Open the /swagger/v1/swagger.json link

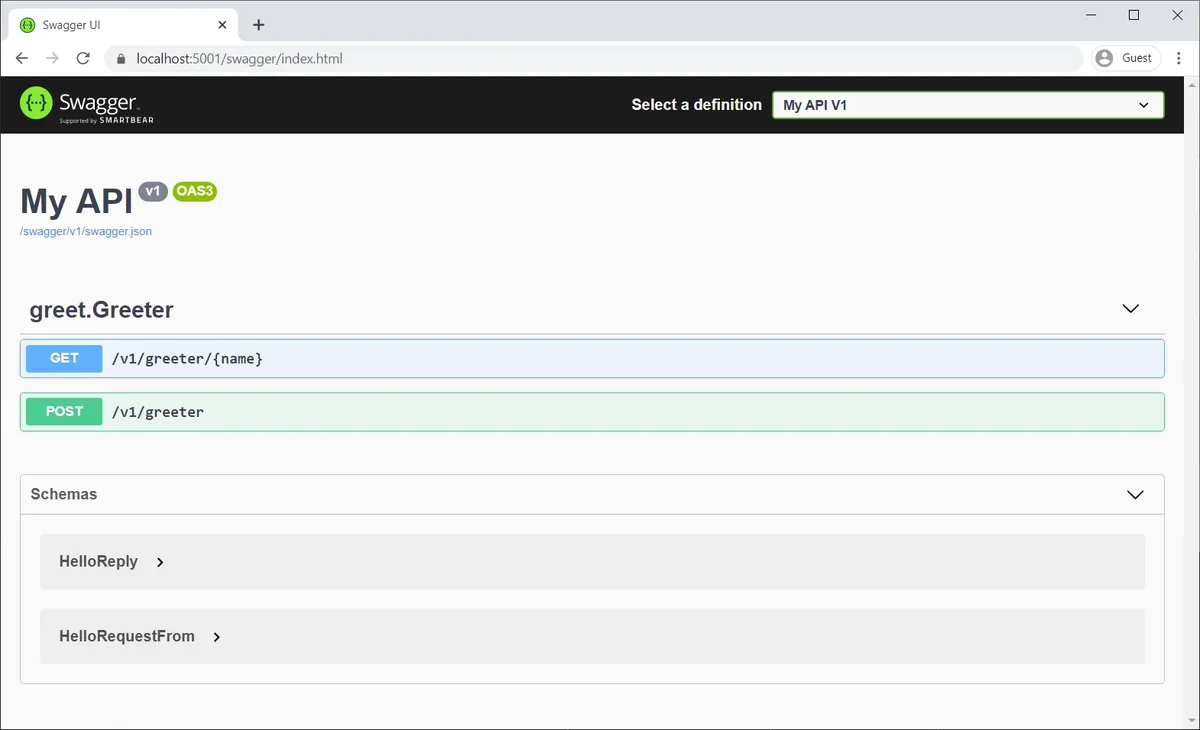click(86, 231)
